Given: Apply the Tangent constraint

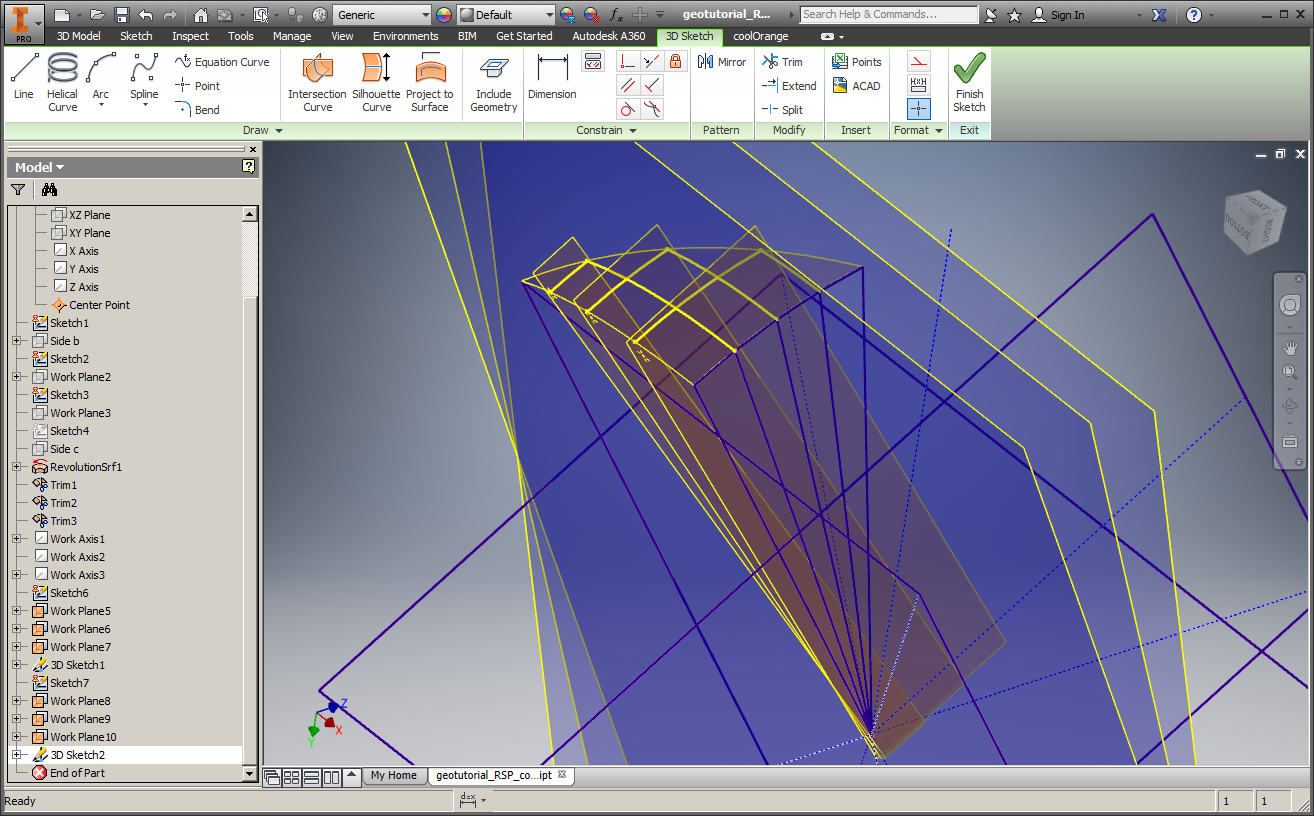Looking at the screenshot, I should tap(628, 109).
